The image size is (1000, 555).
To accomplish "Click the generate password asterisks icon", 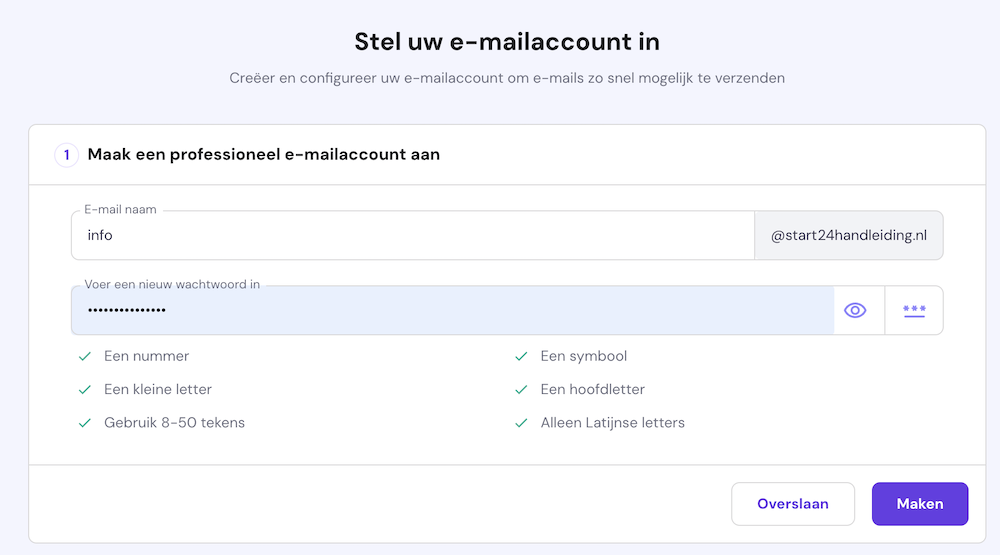I will point(914,310).
